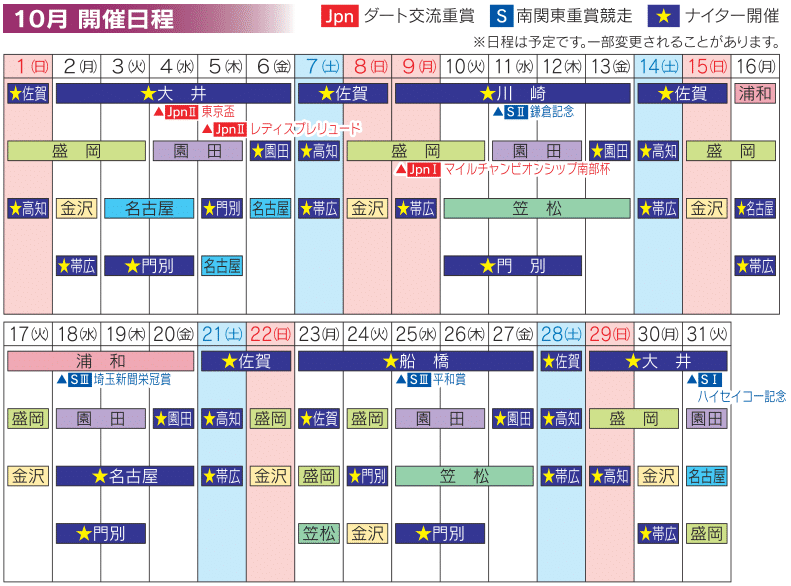Select the JpnI badge for マイルチャンピオンシップ南部杯

pos(423,169)
